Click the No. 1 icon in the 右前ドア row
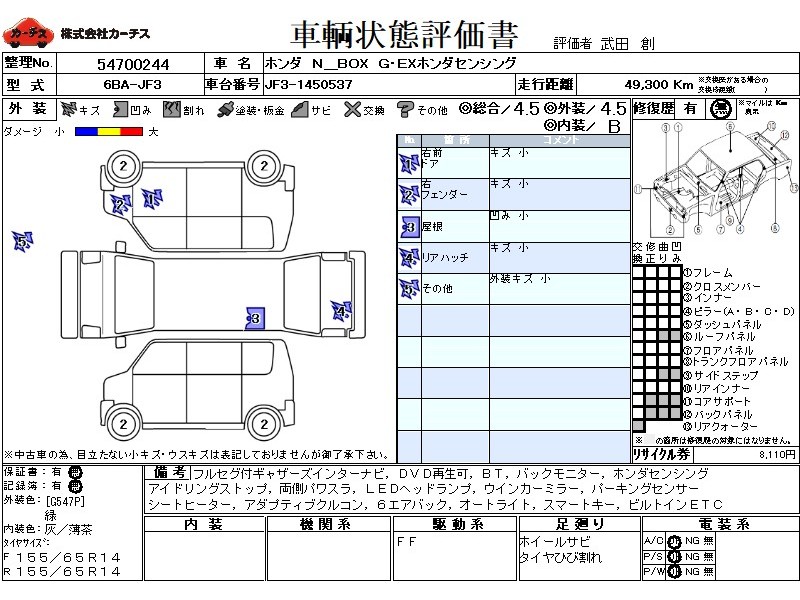The width and height of the screenshot is (800, 600). coord(409,164)
